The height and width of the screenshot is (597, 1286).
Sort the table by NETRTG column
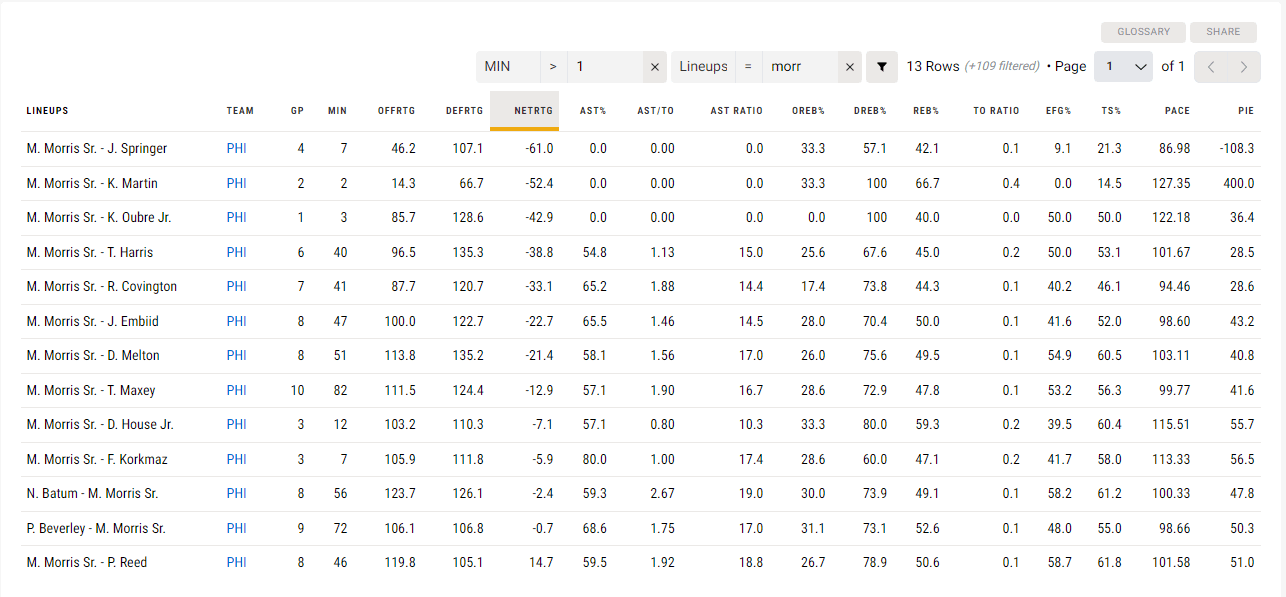click(533, 111)
